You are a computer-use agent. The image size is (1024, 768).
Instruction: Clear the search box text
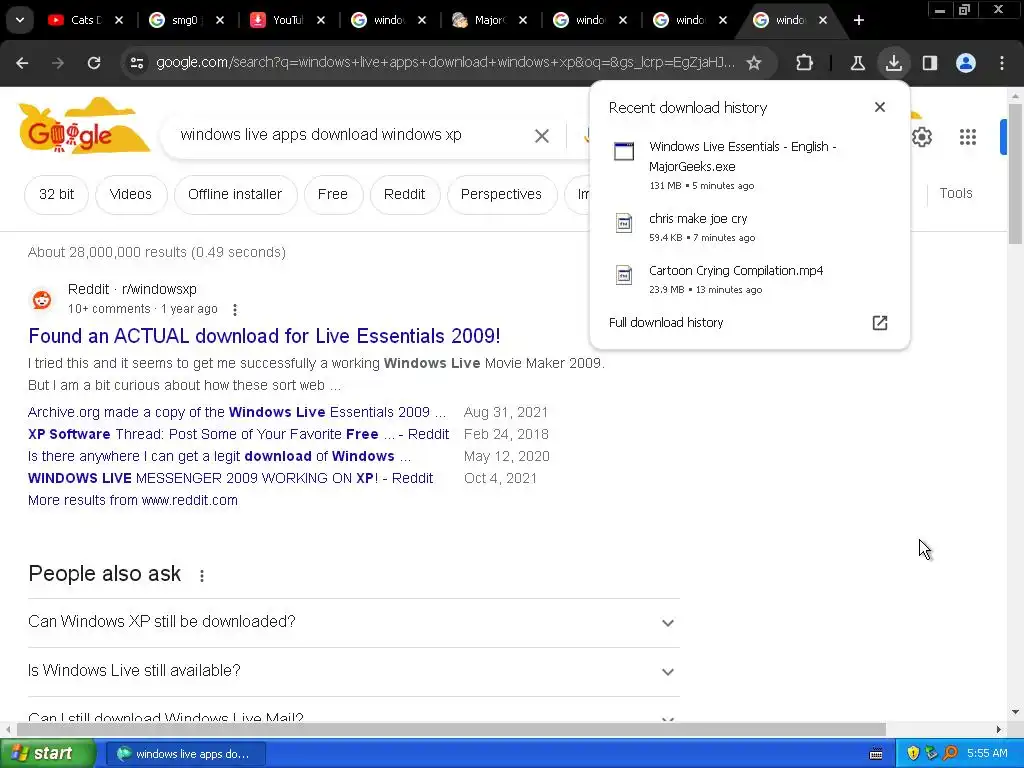coord(541,136)
